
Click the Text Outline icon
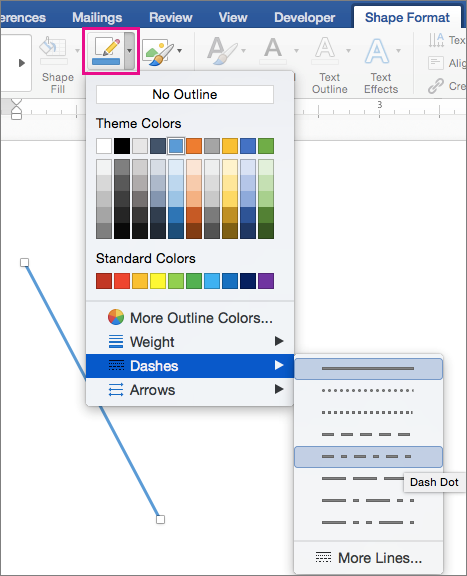(325, 50)
